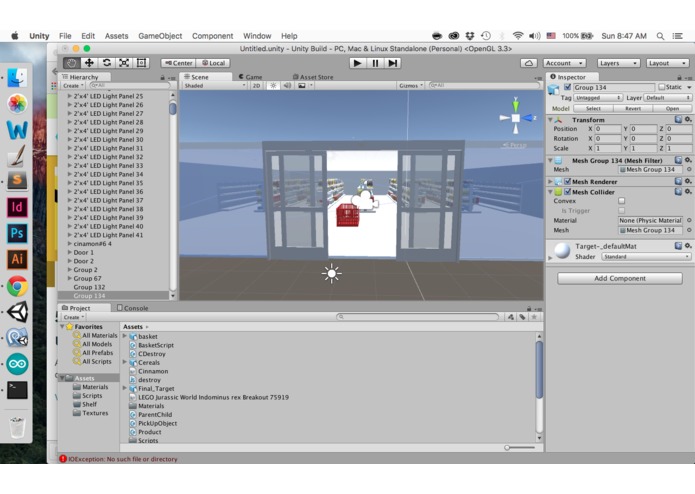Open the Layer dropdown (Default)
The image size is (695, 494).
point(667,97)
